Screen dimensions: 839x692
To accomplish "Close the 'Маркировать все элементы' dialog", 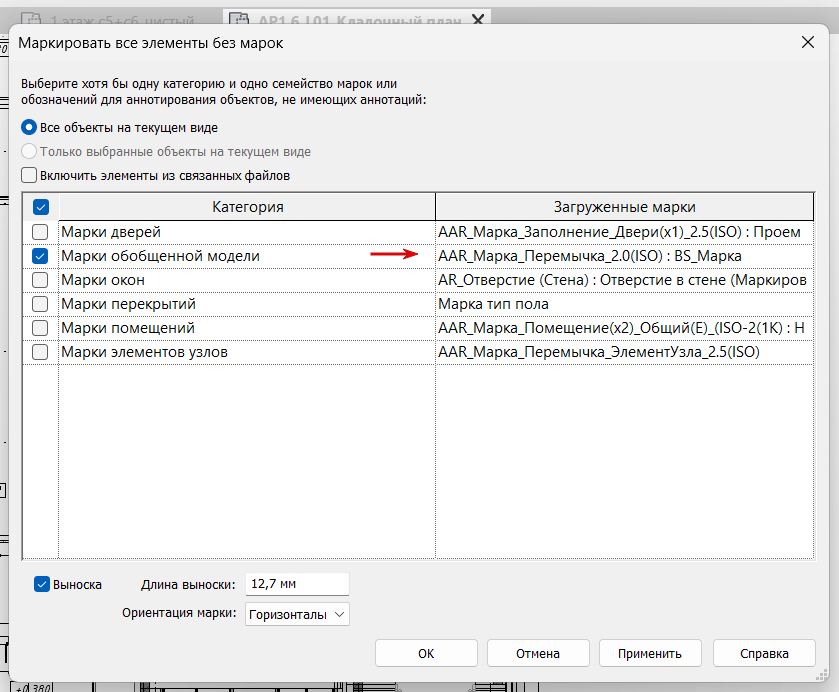I will (808, 42).
